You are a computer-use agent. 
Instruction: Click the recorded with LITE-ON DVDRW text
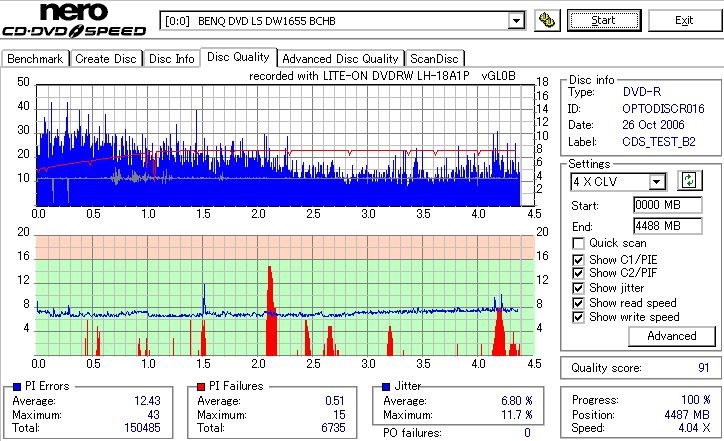[x=382, y=76]
